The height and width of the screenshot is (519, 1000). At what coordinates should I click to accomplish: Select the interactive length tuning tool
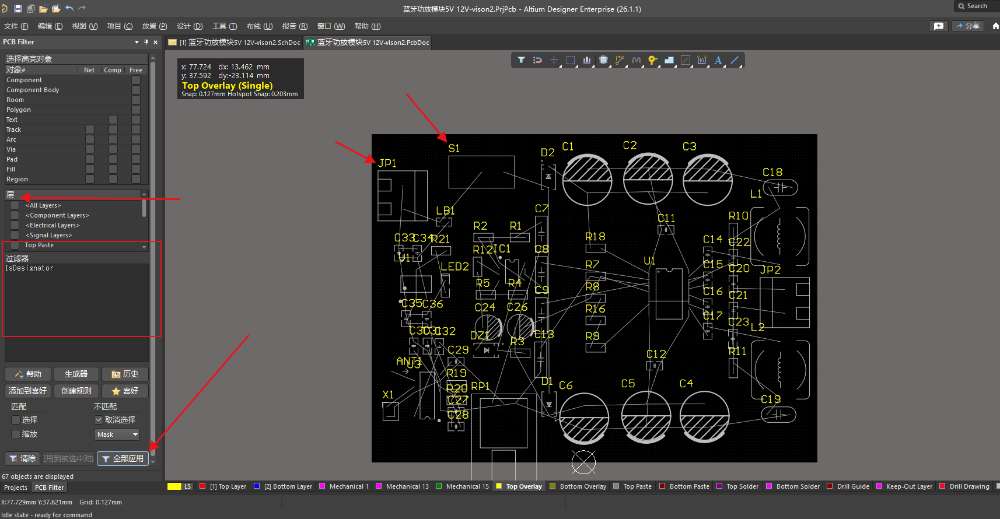(x=636, y=60)
